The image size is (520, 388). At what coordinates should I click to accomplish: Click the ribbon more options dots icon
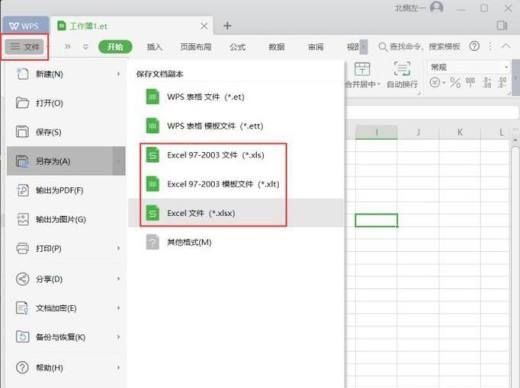[x=490, y=46]
